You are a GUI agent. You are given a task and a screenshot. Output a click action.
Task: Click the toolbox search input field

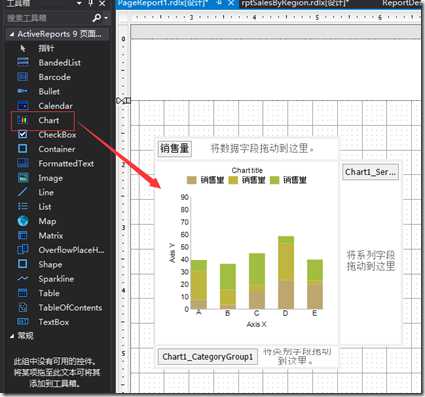[48, 18]
